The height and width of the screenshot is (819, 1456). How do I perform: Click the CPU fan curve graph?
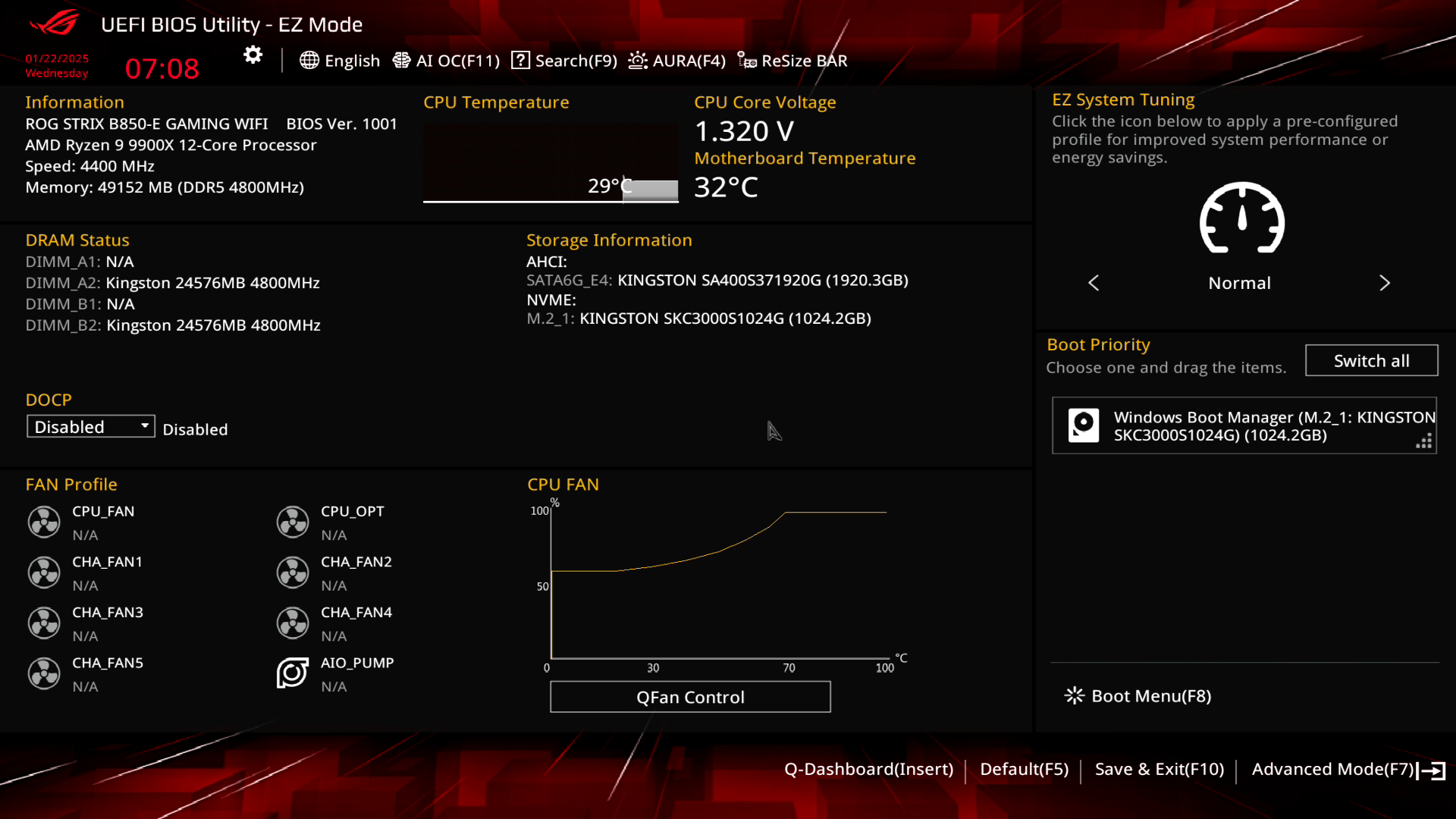pyautogui.click(x=719, y=584)
